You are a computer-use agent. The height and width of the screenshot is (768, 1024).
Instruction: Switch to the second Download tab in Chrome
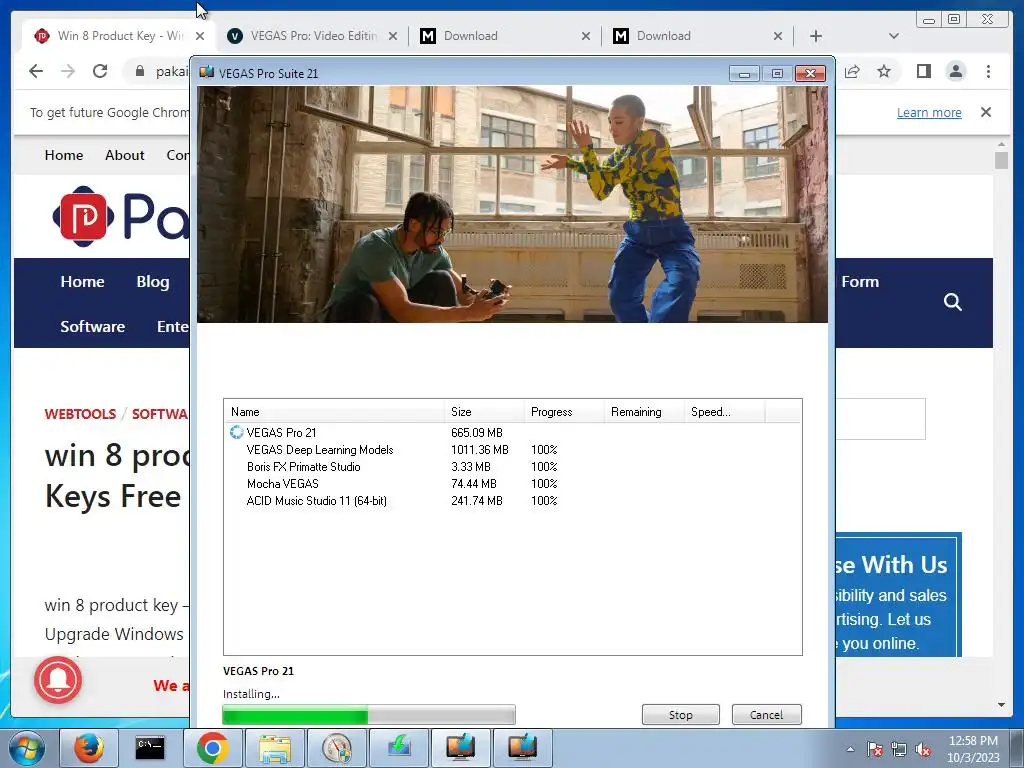696,36
